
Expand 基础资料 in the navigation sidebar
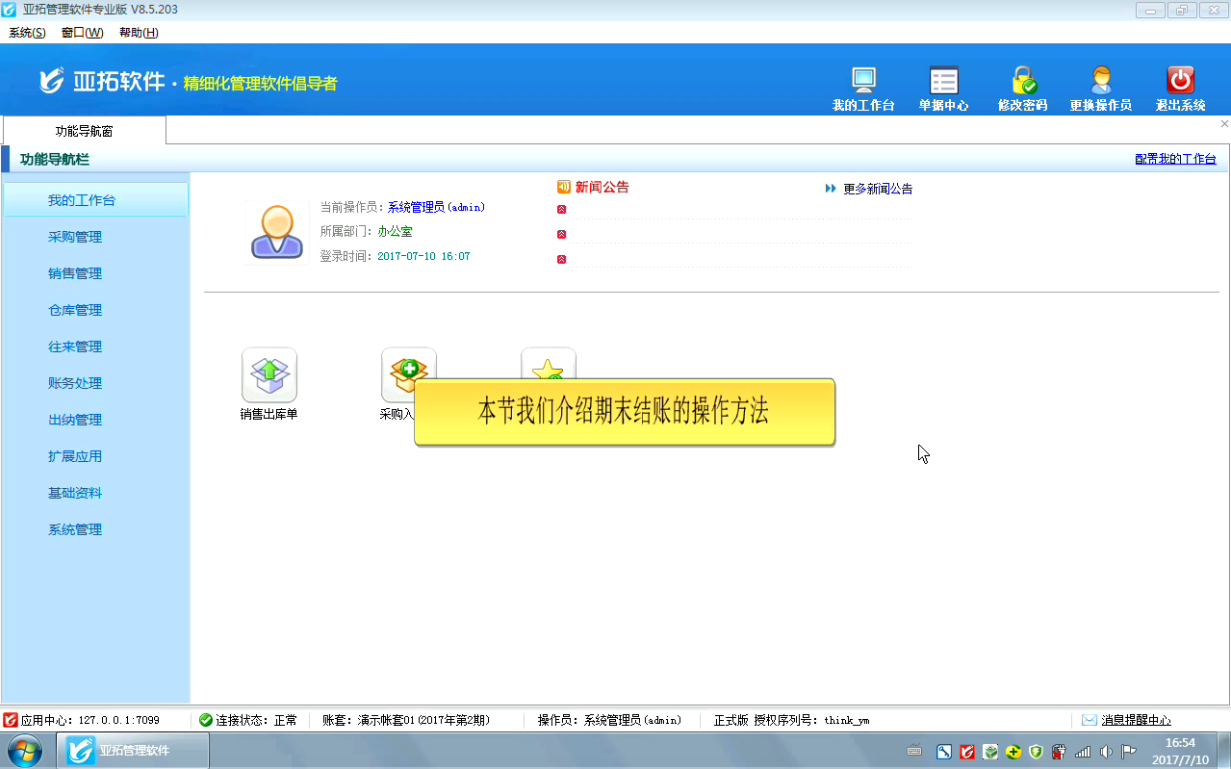pyautogui.click(x=75, y=493)
